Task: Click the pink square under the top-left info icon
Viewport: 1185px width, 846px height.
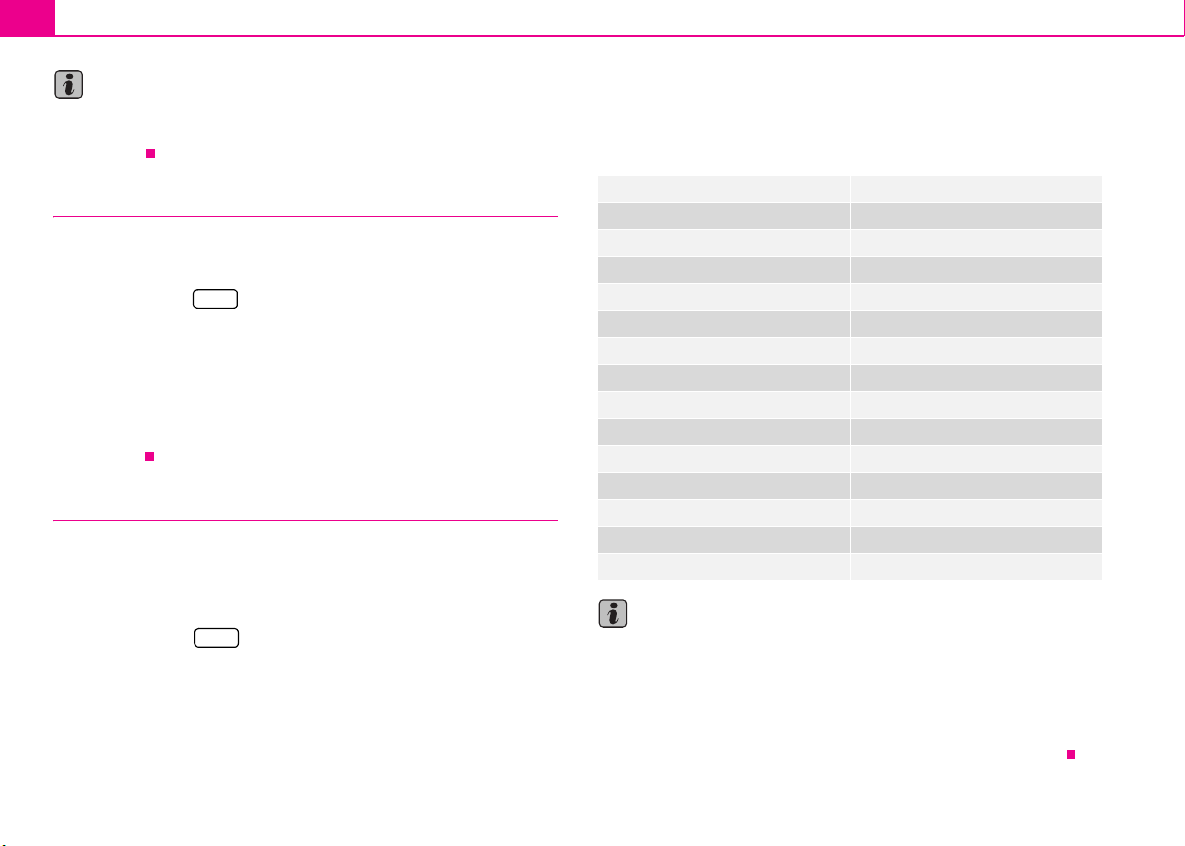Action: coord(150,153)
